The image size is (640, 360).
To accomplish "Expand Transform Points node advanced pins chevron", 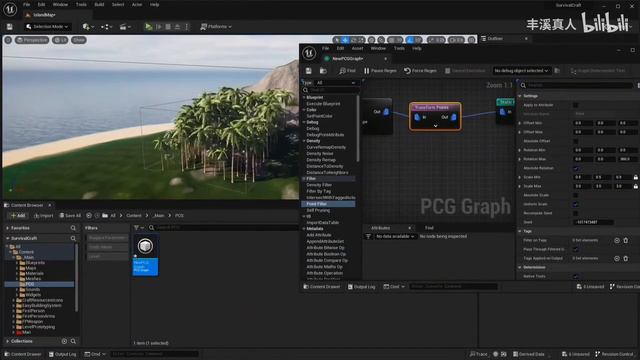I will pos(436,126).
